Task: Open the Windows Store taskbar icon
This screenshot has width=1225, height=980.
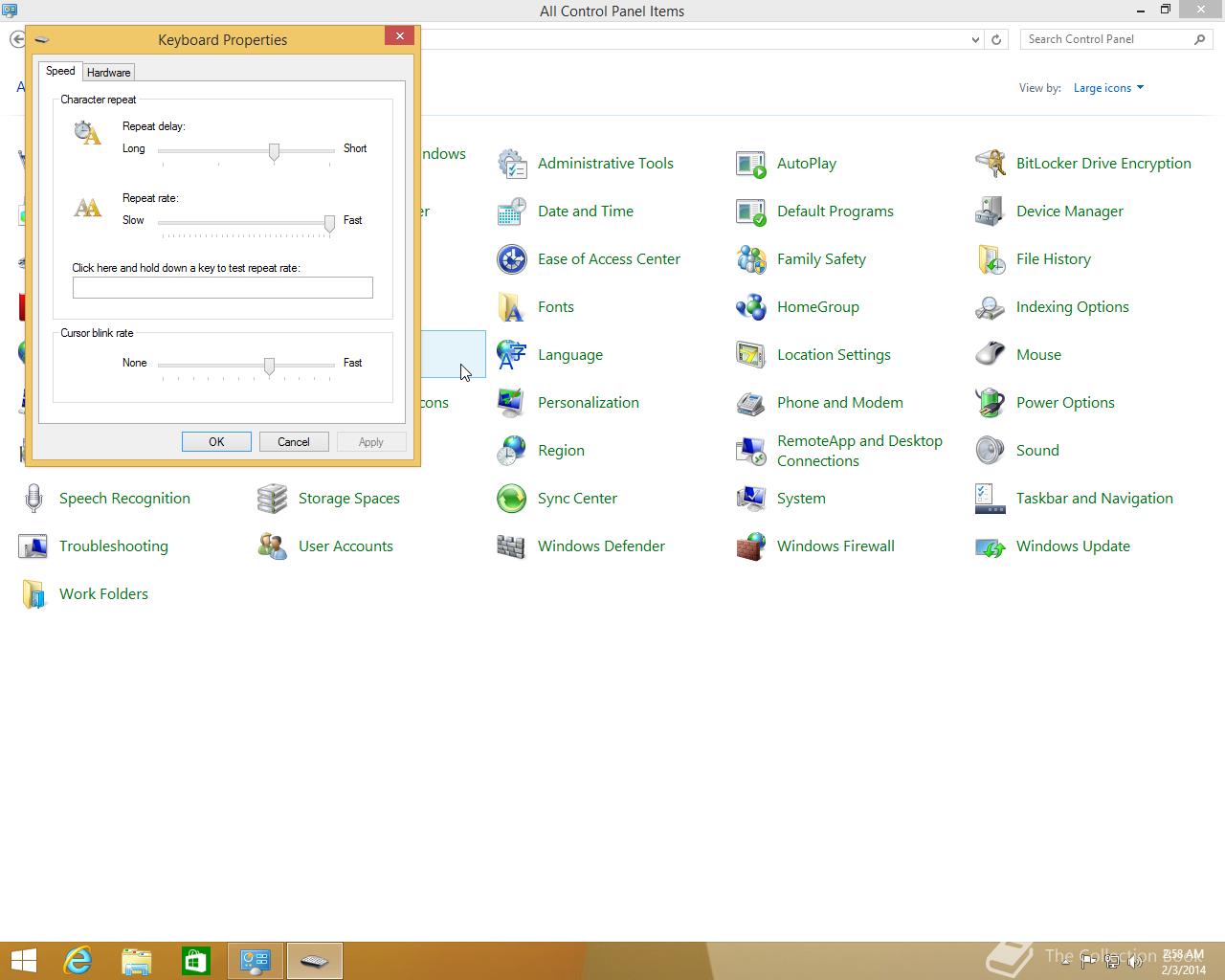Action: (196, 960)
